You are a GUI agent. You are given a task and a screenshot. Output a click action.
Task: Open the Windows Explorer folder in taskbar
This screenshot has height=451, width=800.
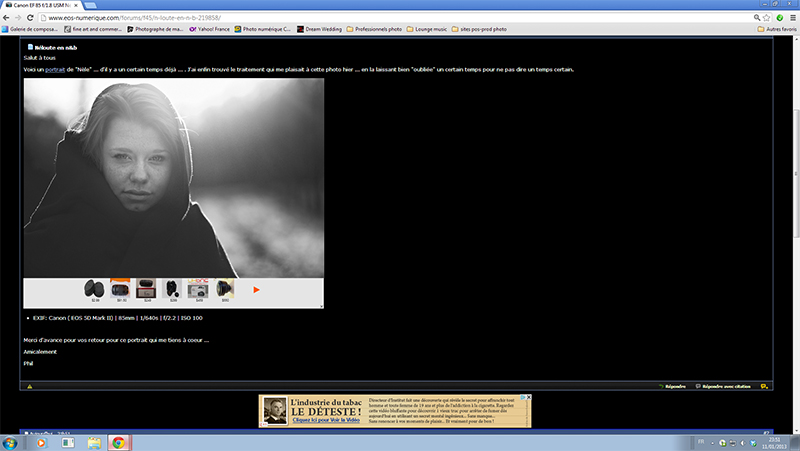click(x=94, y=441)
